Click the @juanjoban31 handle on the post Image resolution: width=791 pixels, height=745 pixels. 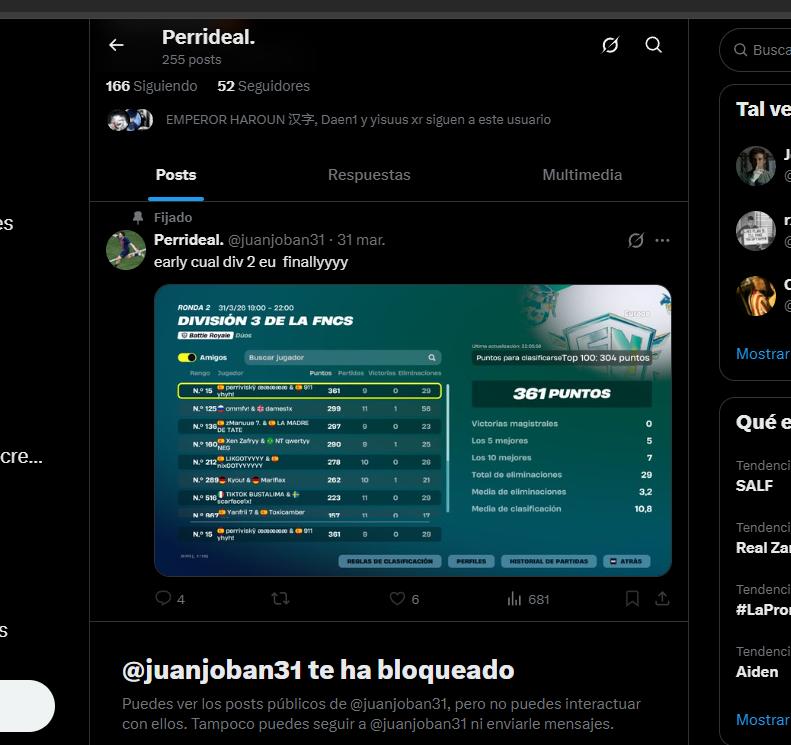click(276, 240)
